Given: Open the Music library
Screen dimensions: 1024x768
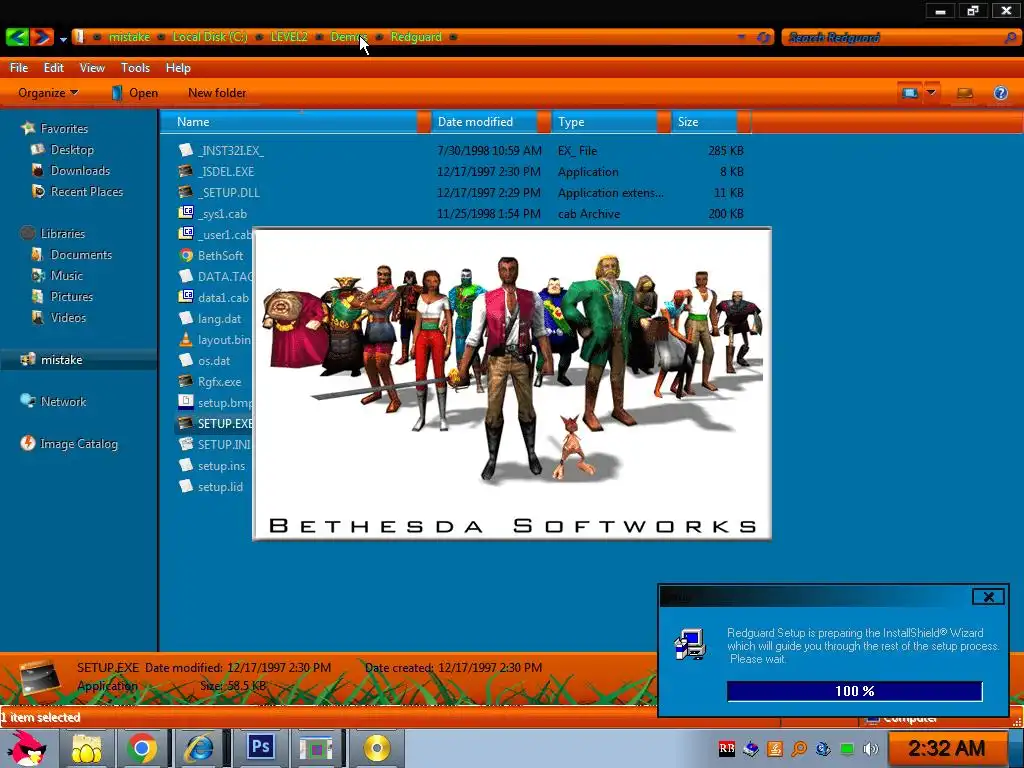Looking at the screenshot, I should tap(67, 276).
